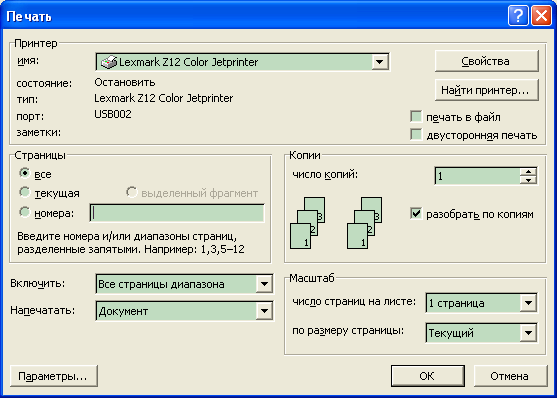Open the Напечатать dropdown list
The height and width of the screenshot is (398, 557).
[264, 311]
